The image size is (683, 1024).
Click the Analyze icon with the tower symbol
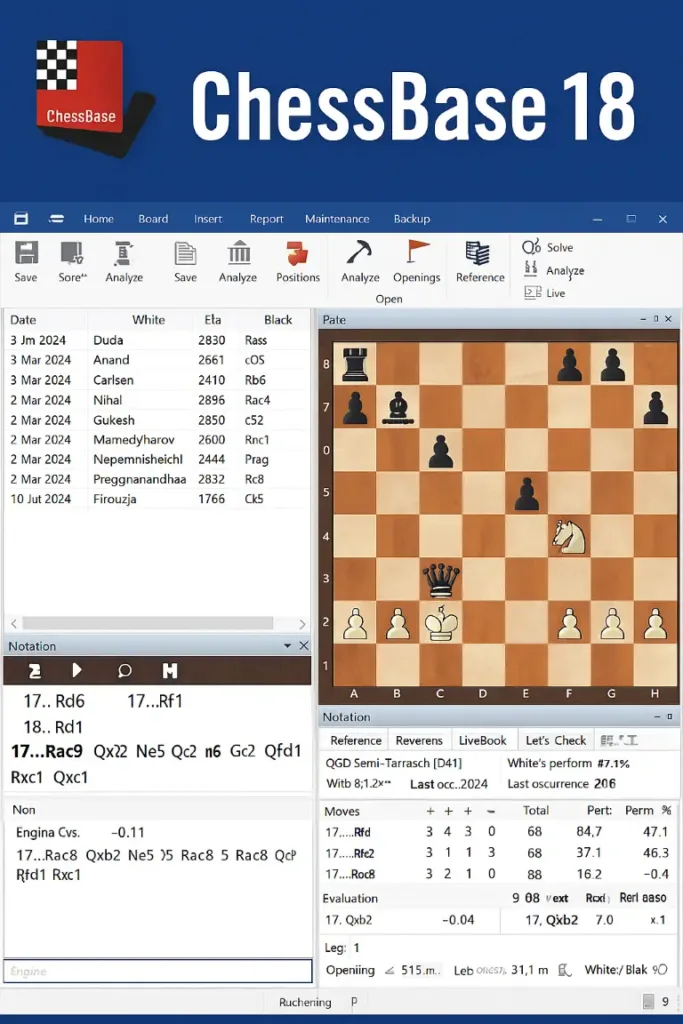pos(123,253)
